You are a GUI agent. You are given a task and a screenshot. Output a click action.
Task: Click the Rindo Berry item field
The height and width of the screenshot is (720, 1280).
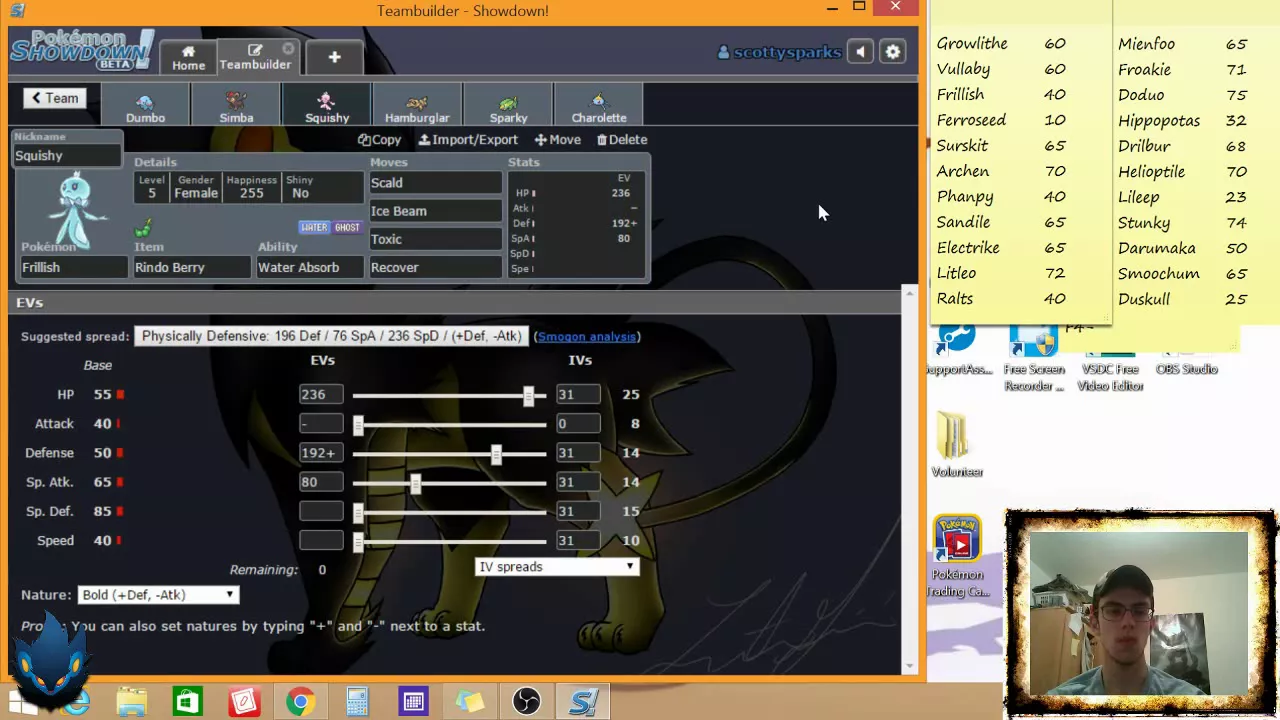[x=191, y=267]
